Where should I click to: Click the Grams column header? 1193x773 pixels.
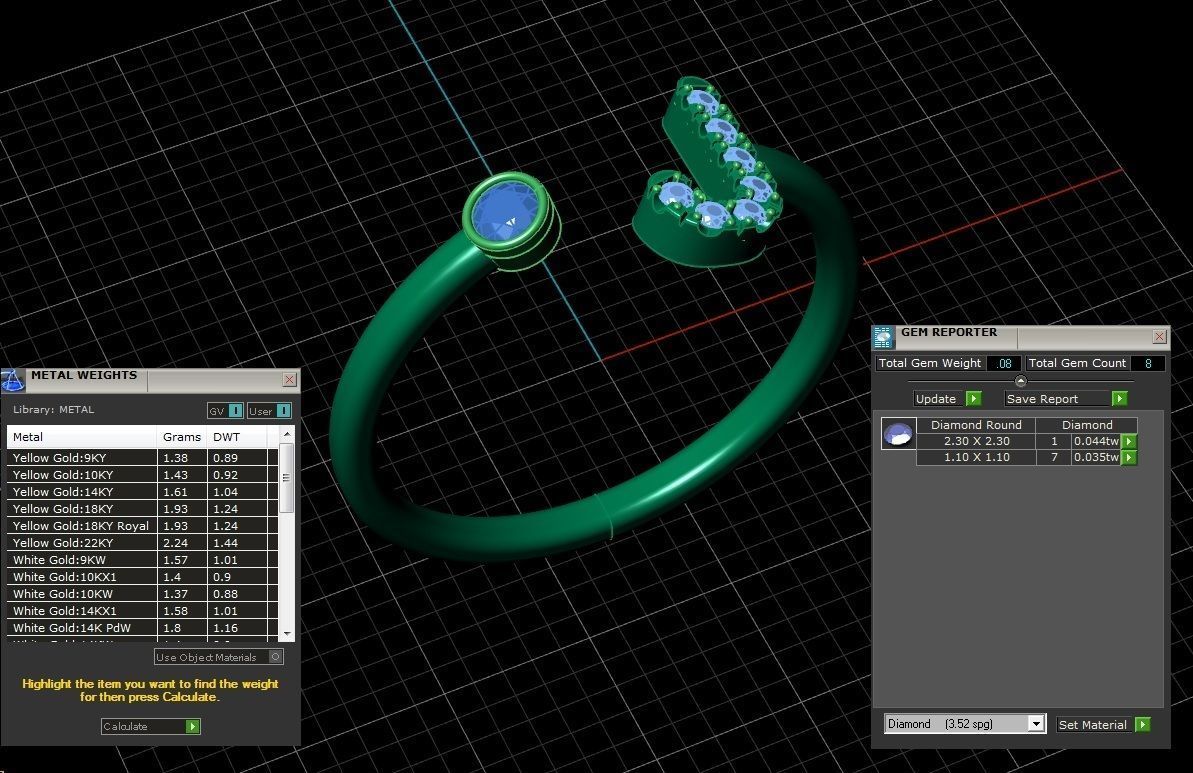(x=182, y=437)
